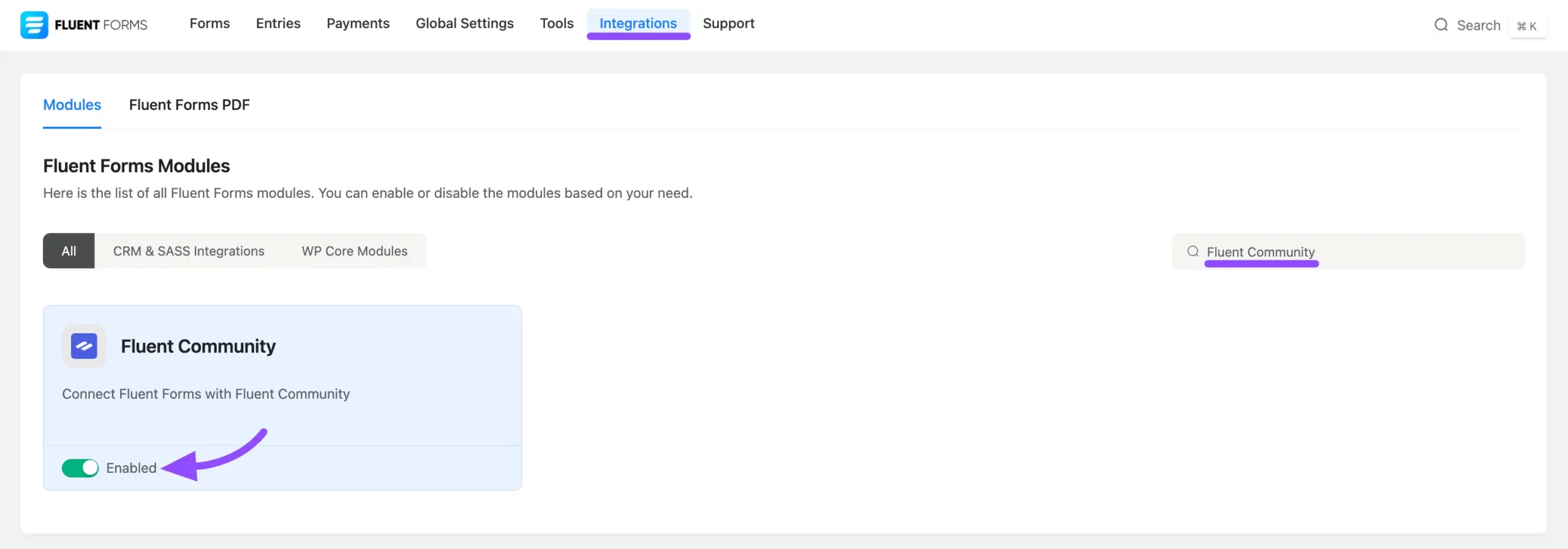This screenshot has height=549, width=1568.
Task: Click the Fluent Forms logo icon
Action: click(34, 25)
